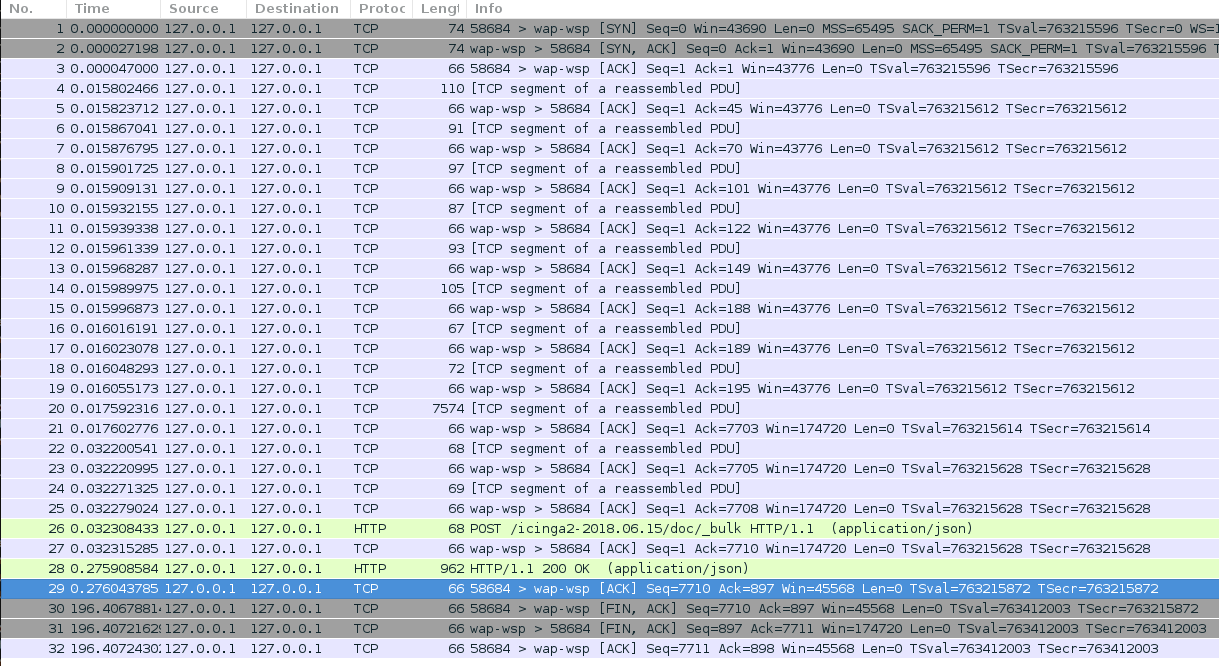The width and height of the screenshot is (1219, 666).
Task: Select packet 22 at time 0.032200541
Action: (x=609, y=448)
